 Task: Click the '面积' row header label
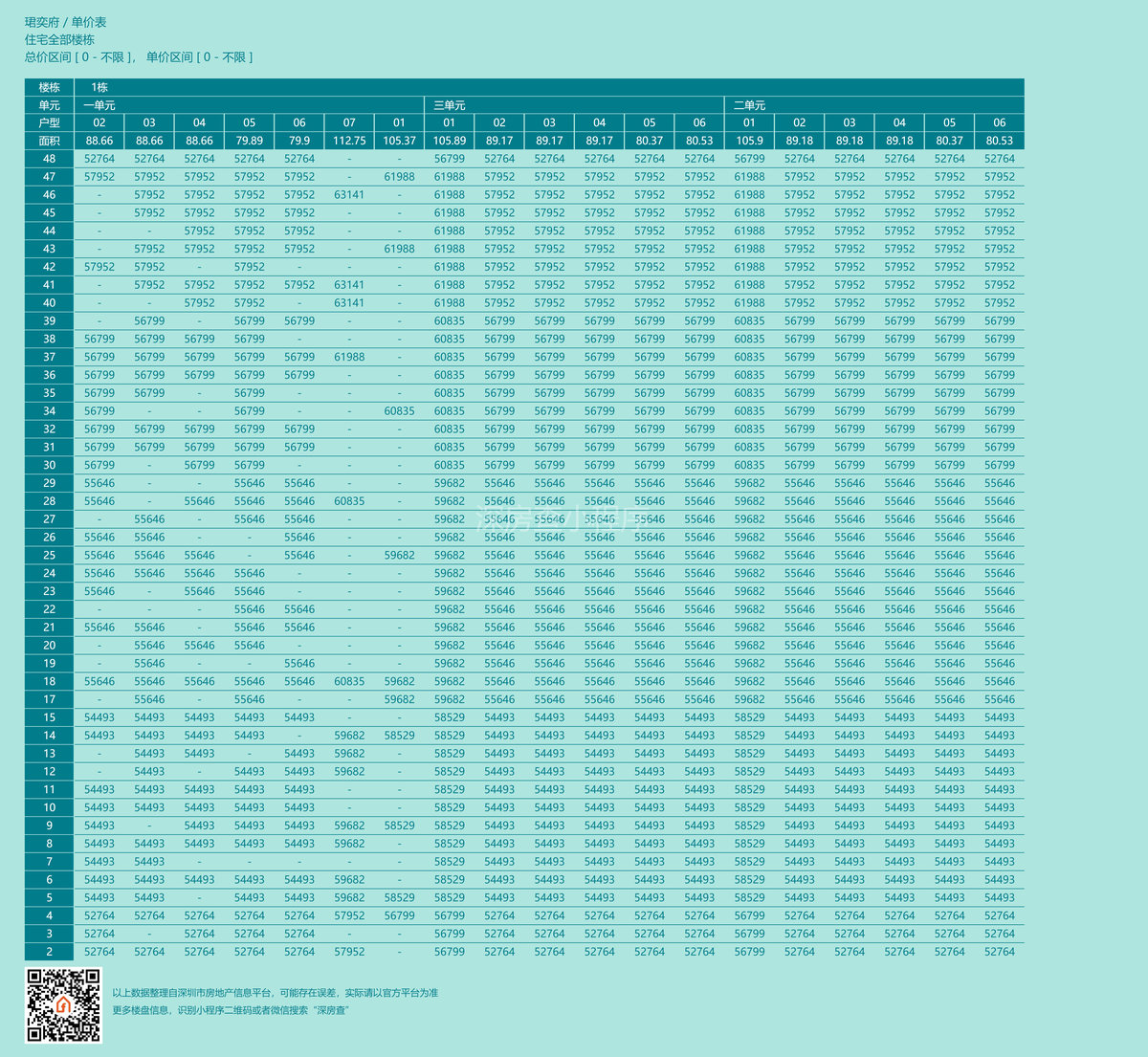click(x=49, y=141)
